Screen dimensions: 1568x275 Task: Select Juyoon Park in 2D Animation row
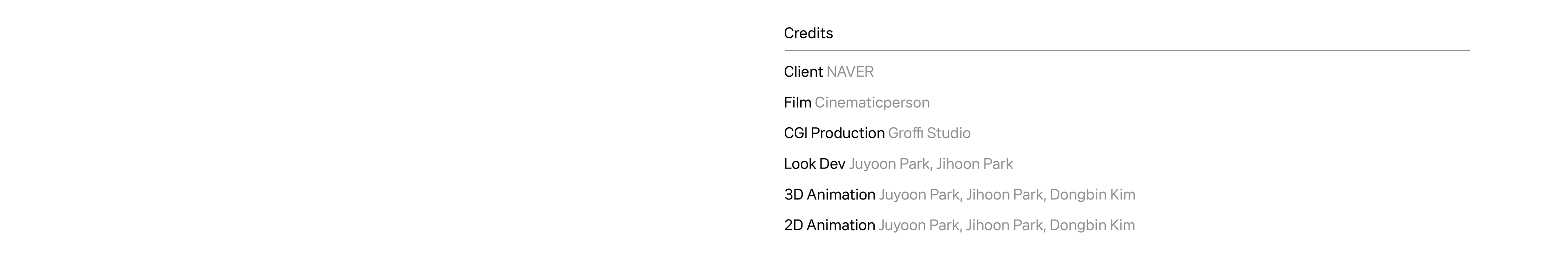[918, 225]
